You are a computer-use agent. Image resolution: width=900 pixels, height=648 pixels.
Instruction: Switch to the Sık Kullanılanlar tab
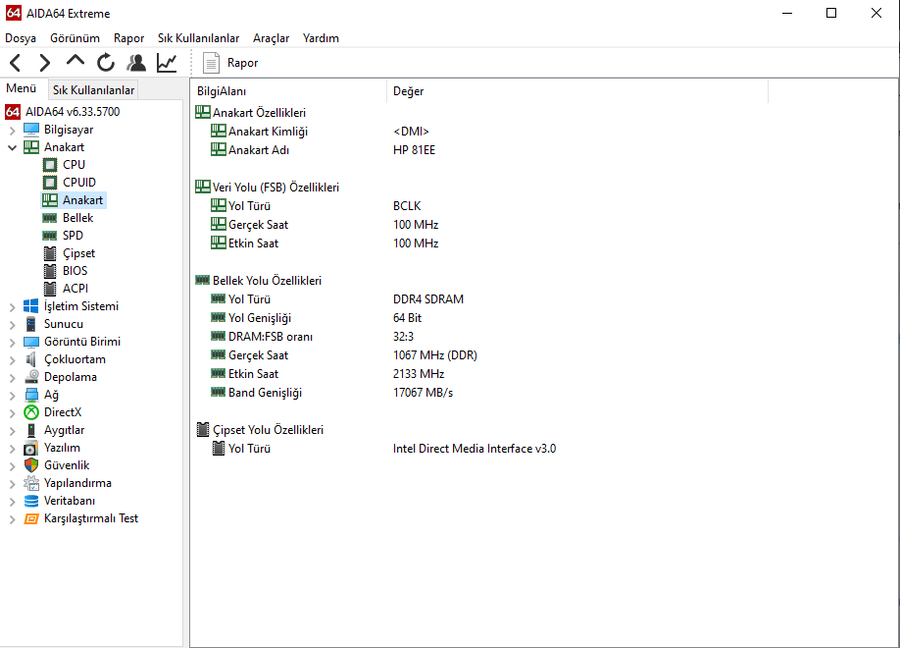point(93,90)
